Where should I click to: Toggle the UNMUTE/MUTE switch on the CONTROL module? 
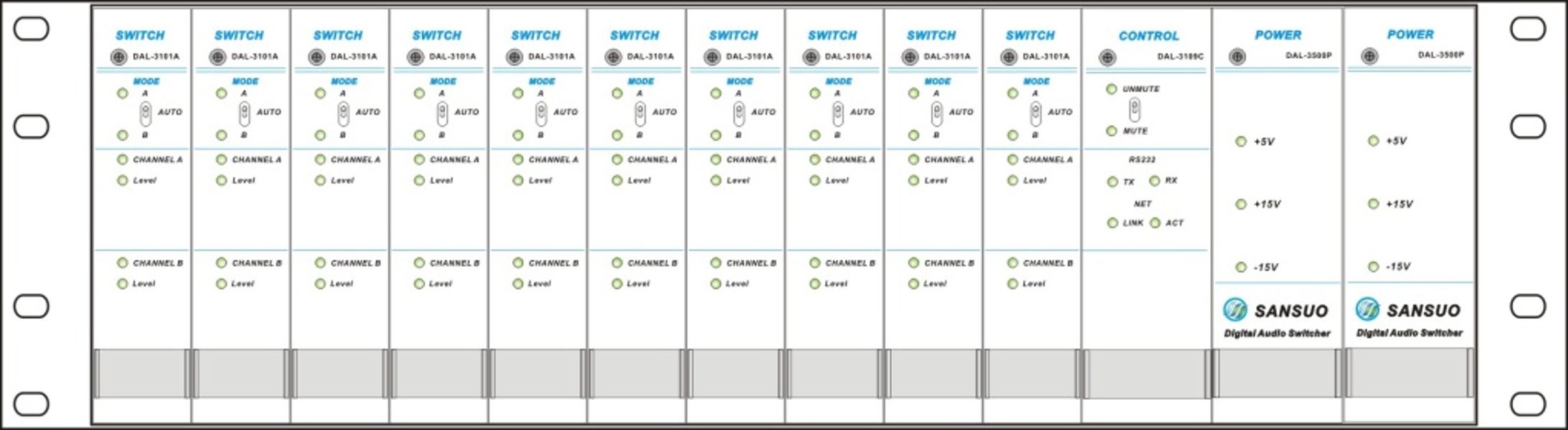coord(1135,110)
